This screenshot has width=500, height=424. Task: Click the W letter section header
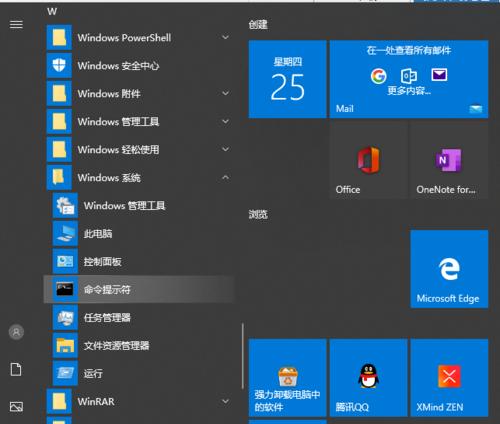click(52, 12)
